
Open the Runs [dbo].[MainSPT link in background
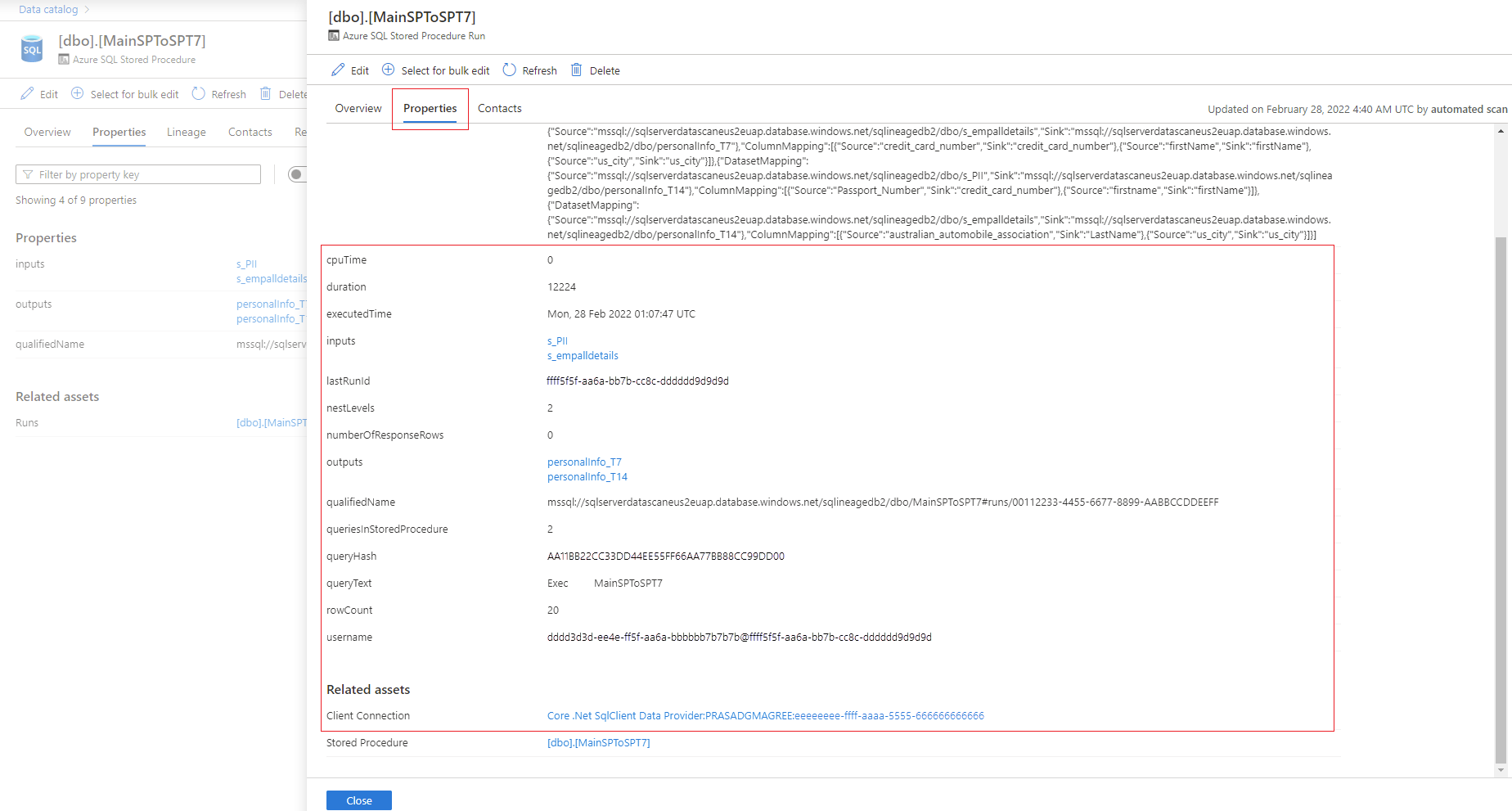(272, 423)
